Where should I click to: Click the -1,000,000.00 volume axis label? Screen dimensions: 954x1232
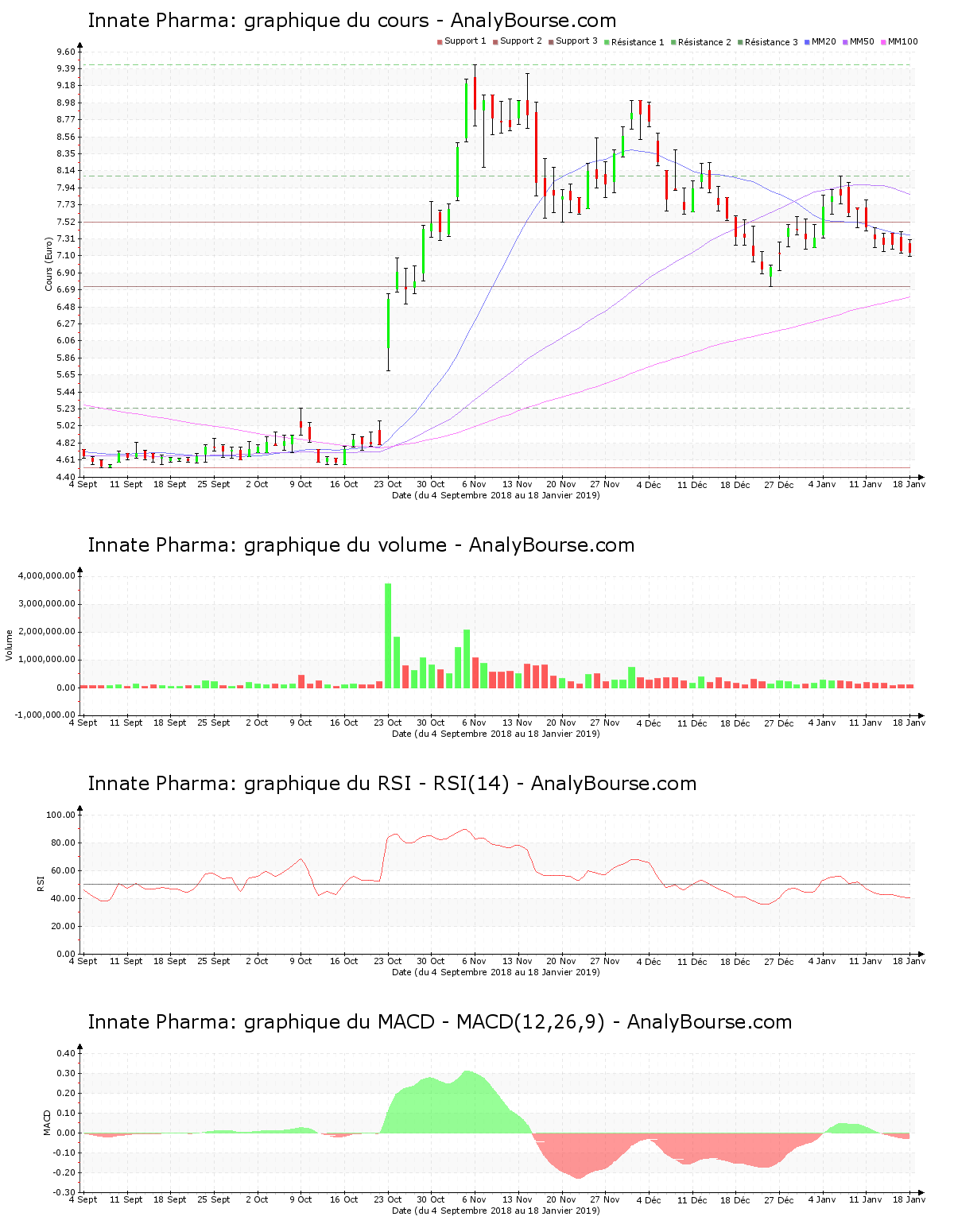(x=45, y=715)
